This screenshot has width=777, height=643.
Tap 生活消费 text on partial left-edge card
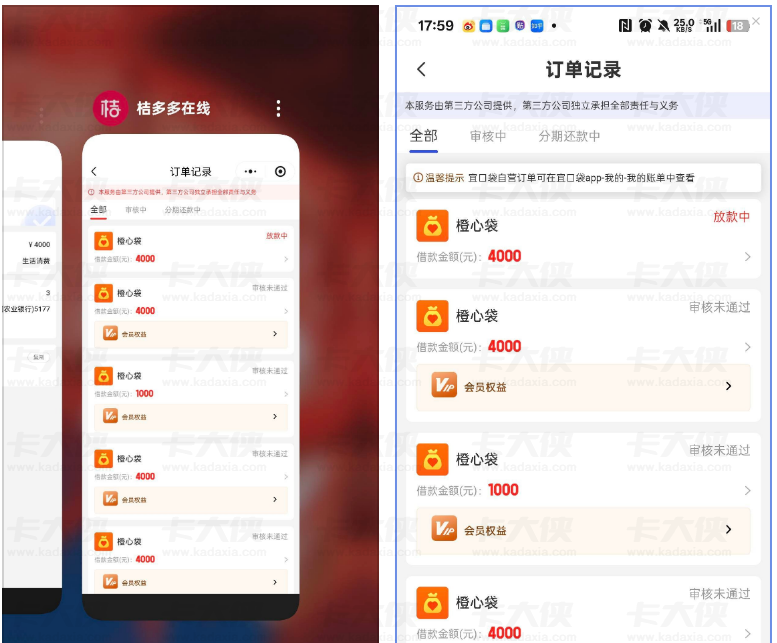click(x=36, y=261)
